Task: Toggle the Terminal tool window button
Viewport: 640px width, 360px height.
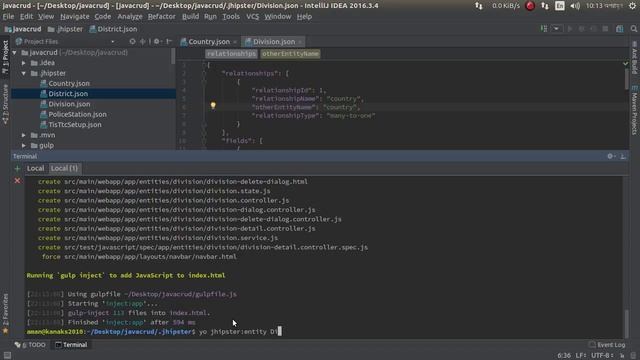Action: point(71,345)
